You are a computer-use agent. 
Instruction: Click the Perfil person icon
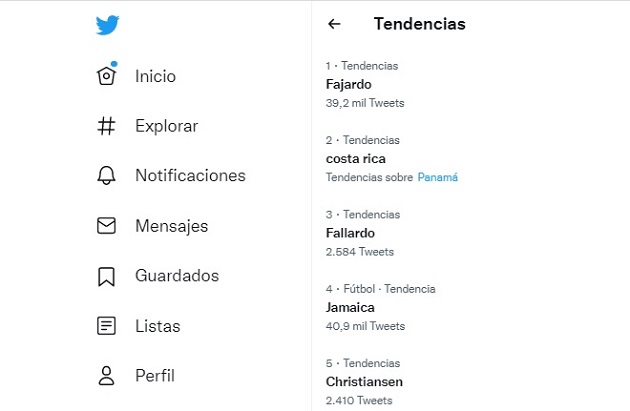[x=106, y=376]
